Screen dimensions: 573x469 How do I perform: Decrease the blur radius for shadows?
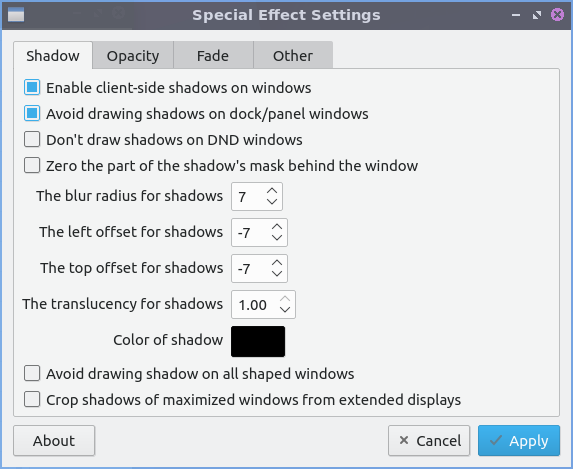272,202
